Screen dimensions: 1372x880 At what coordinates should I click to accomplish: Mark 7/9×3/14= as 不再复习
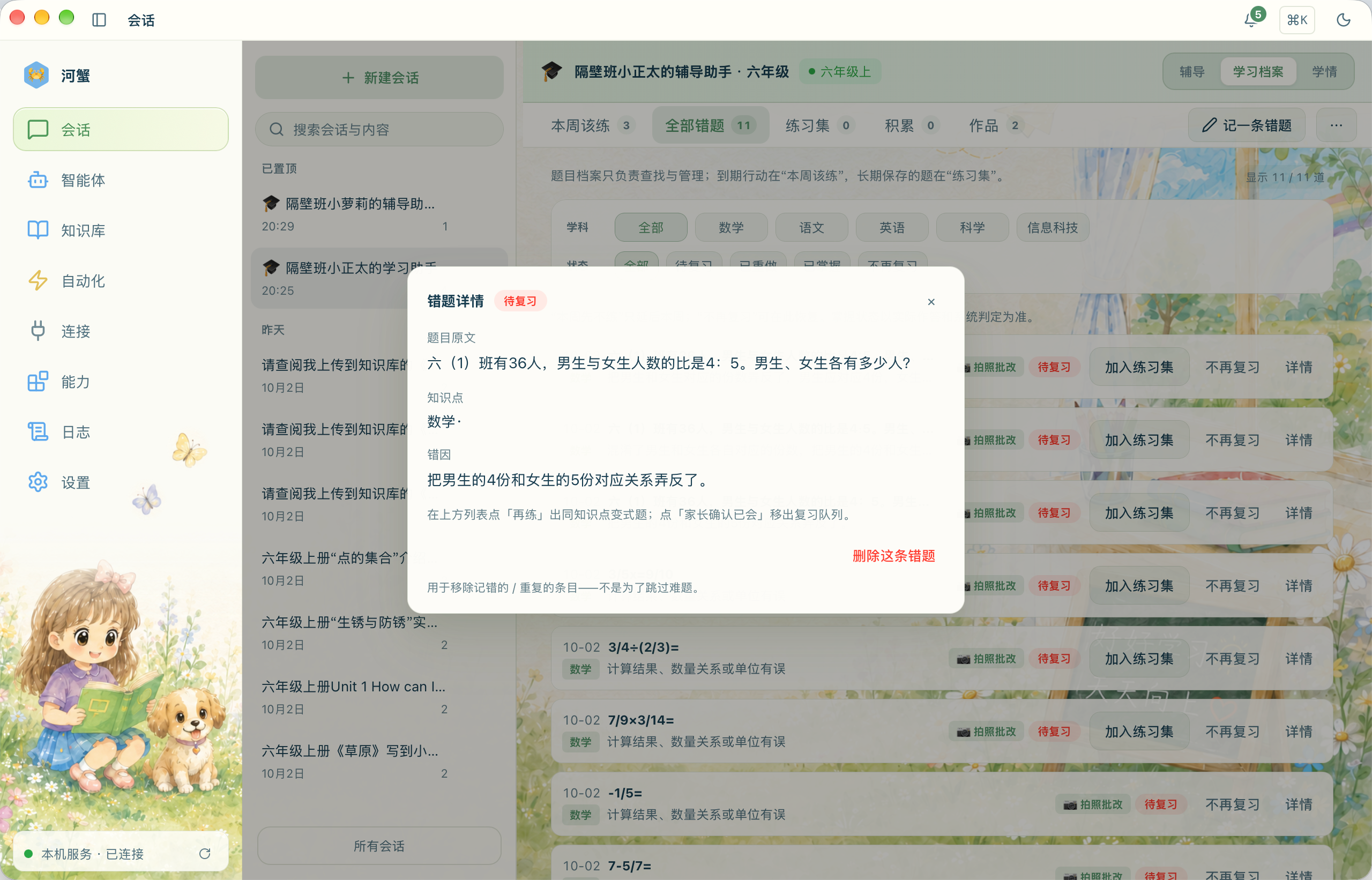(1233, 732)
